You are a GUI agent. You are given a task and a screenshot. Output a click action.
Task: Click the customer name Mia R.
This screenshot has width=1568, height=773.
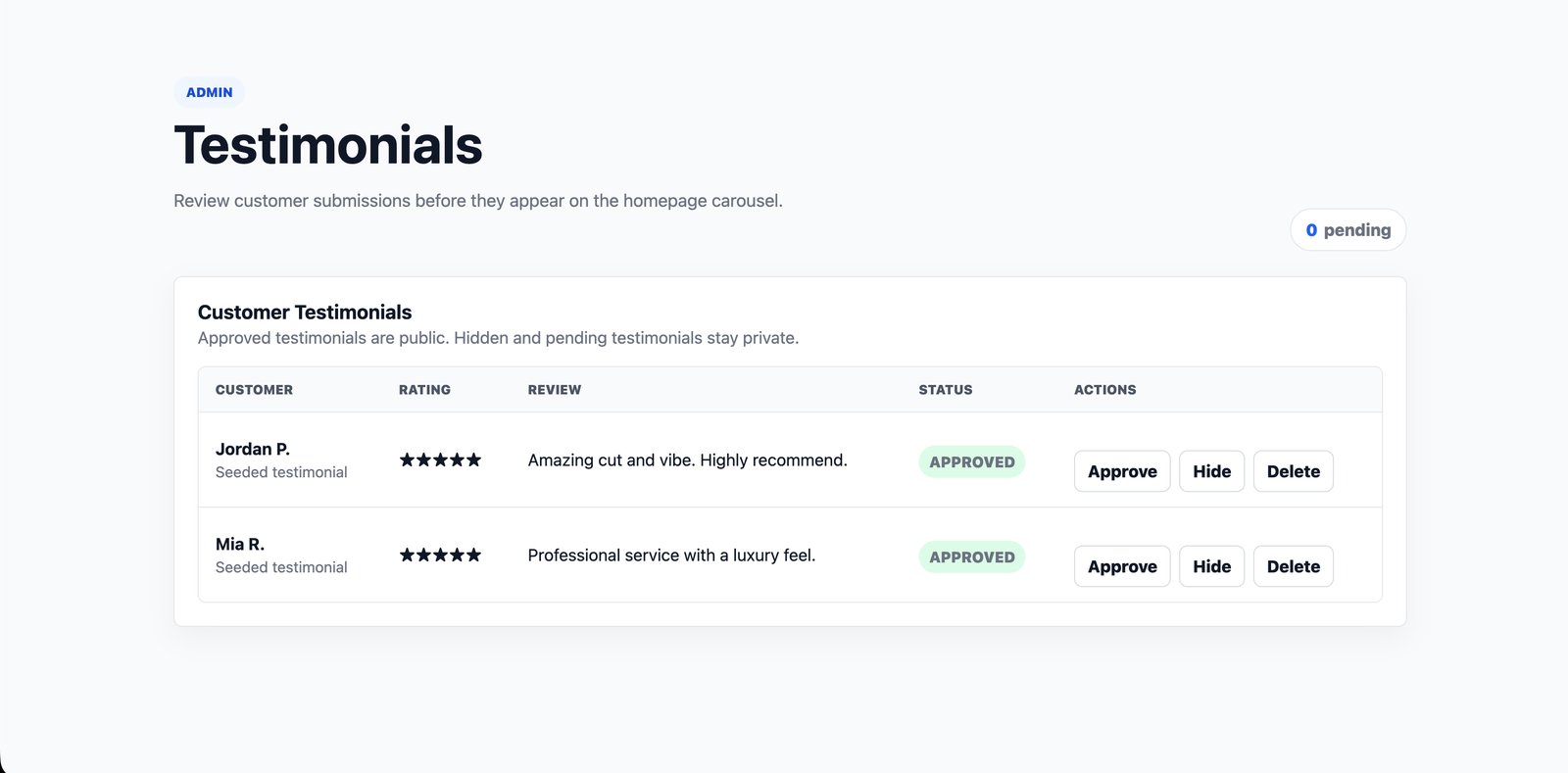240,544
